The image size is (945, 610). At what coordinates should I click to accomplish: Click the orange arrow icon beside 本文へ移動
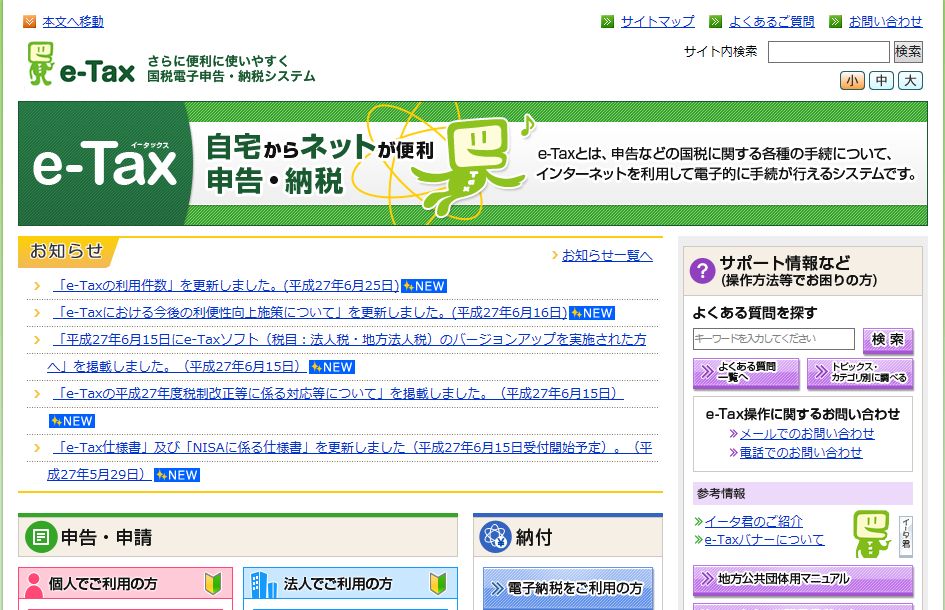30,22
